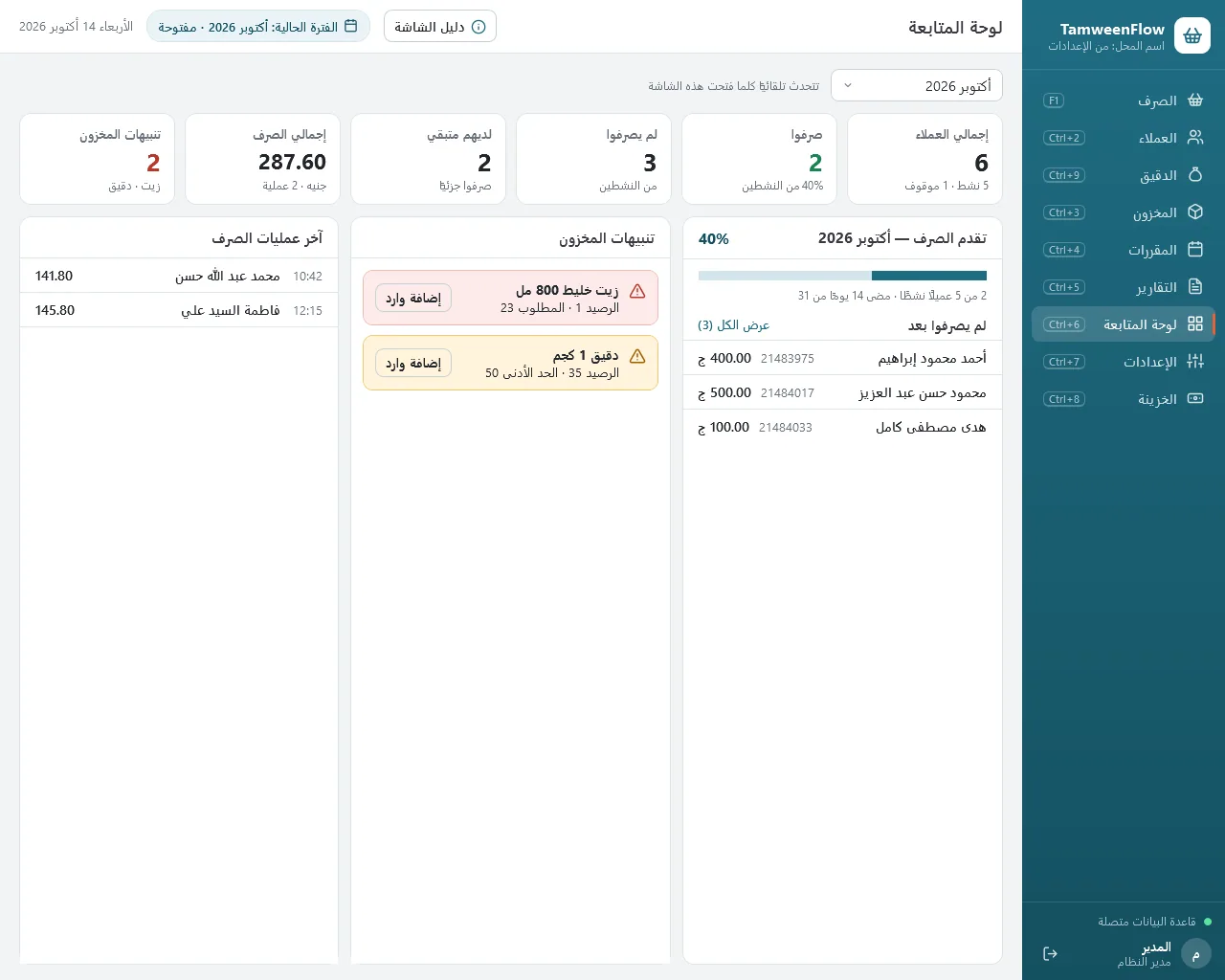
Task: Click the basket icon beside الصرف
Action: (x=1195, y=100)
